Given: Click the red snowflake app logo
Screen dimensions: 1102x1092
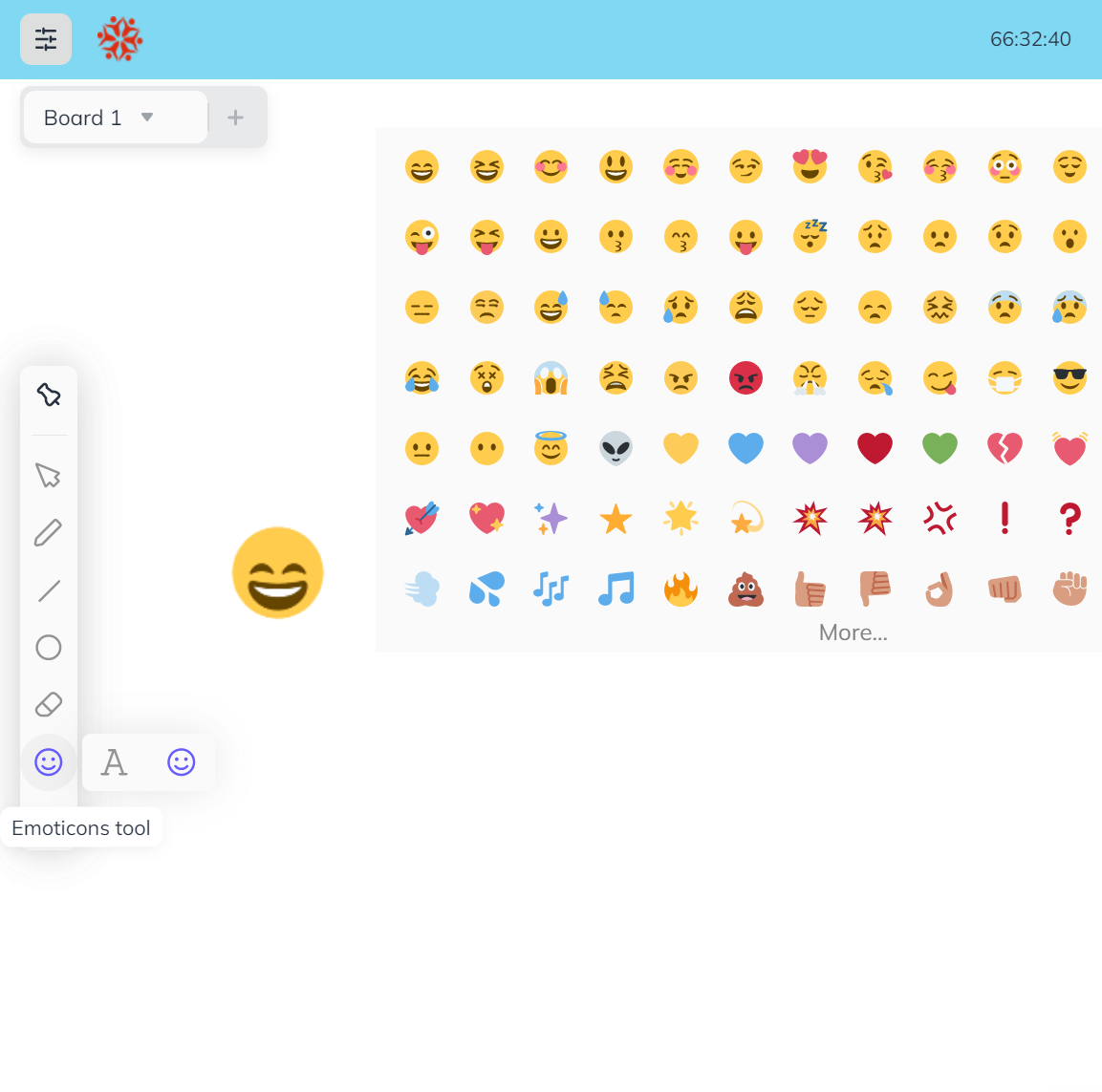Looking at the screenshot, I should [x=119, y=38].
